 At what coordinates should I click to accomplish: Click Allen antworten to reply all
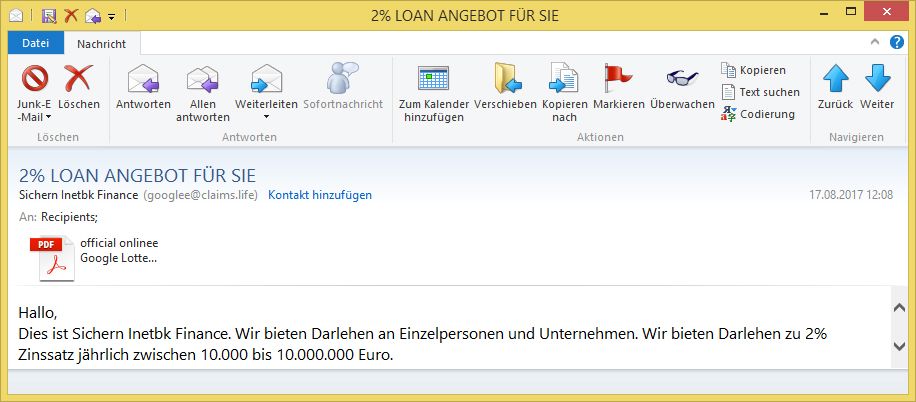[x=203, y=93]
